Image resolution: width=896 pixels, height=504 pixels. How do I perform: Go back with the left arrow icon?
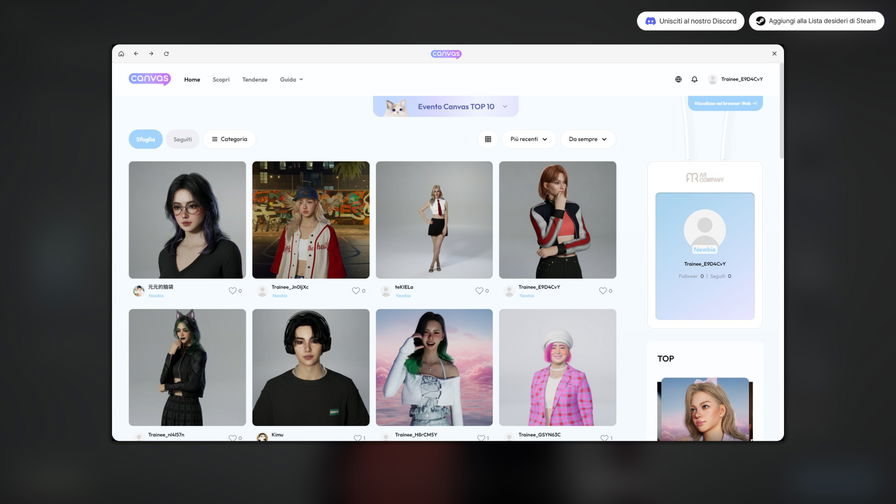pos(136,54)
